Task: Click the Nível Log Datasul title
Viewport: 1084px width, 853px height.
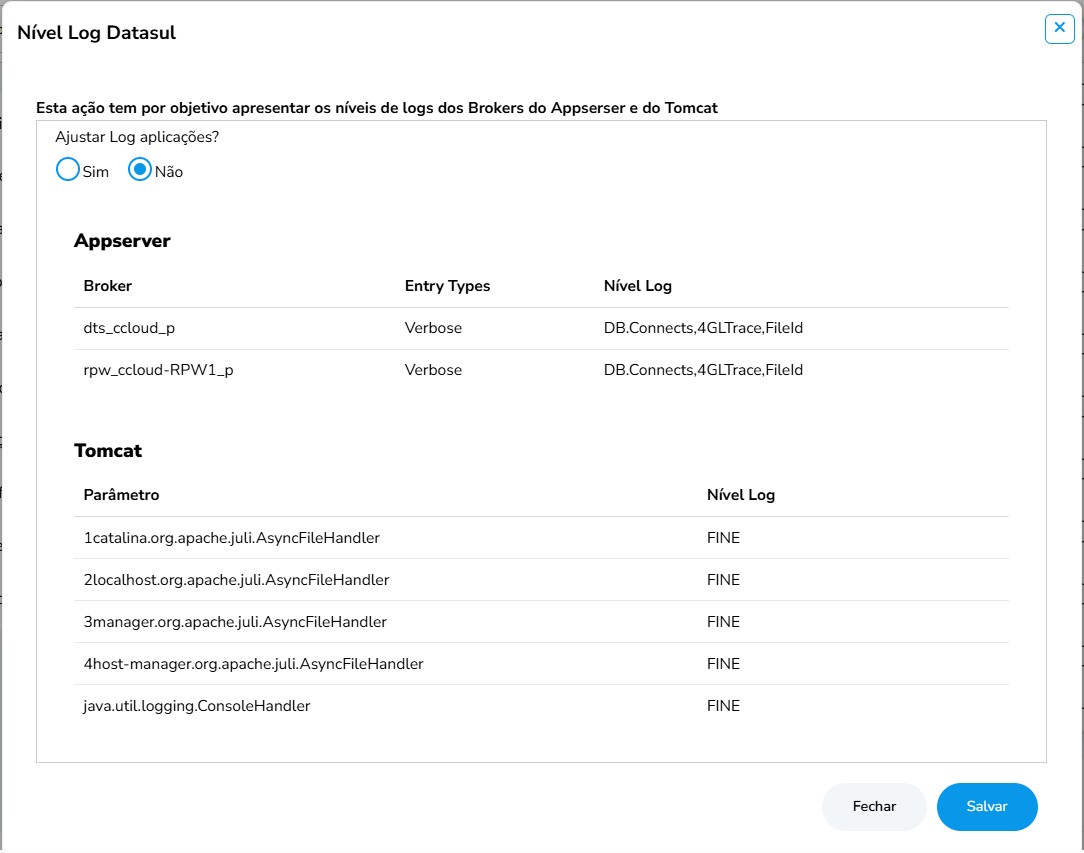Action: 97,33
